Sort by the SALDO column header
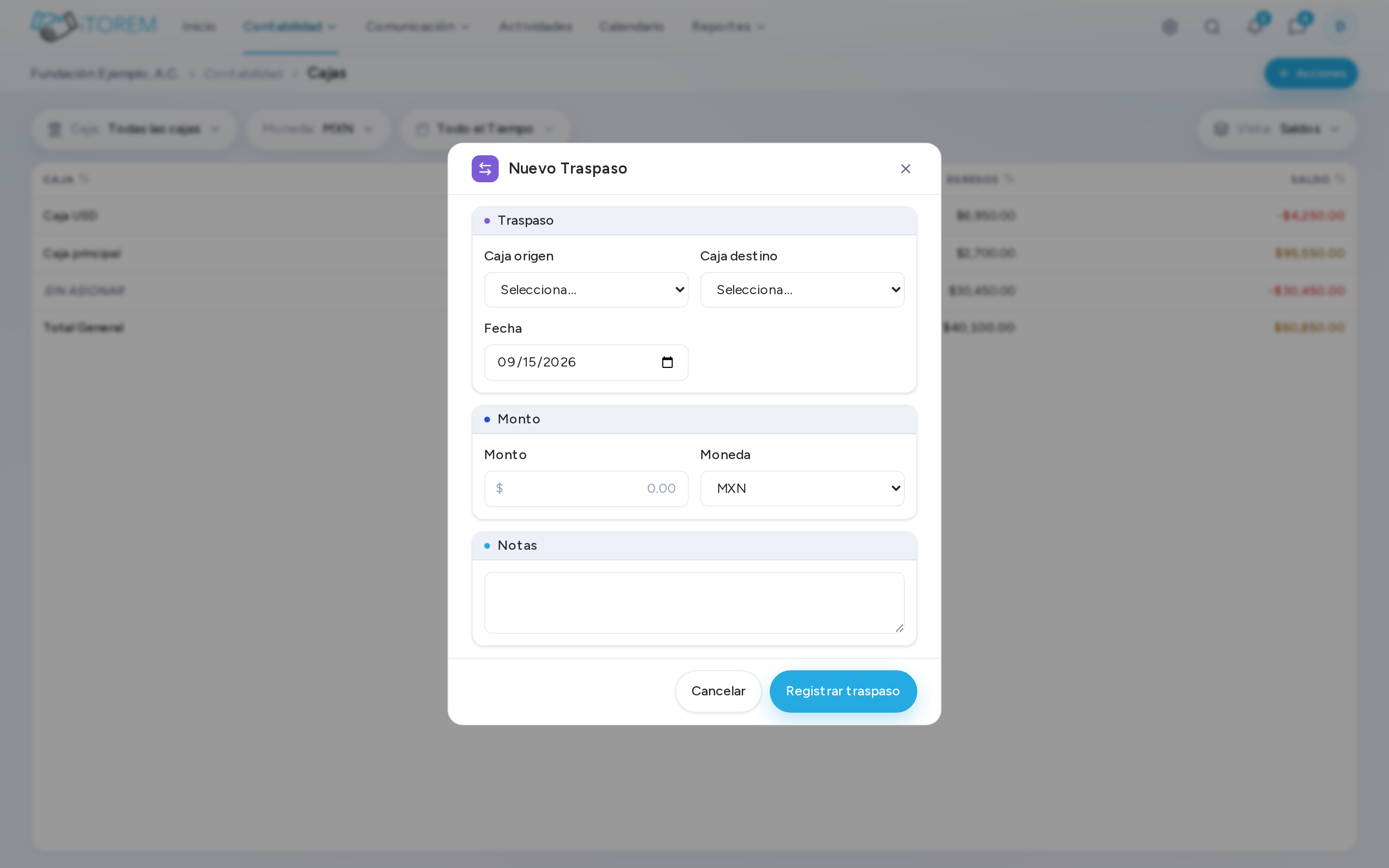 click(x=1317, y=180)
